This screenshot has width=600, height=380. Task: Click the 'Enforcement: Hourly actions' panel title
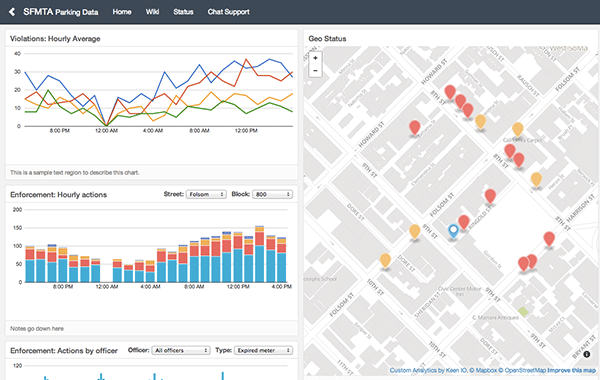pyautogui.click(x=59, y=195)
